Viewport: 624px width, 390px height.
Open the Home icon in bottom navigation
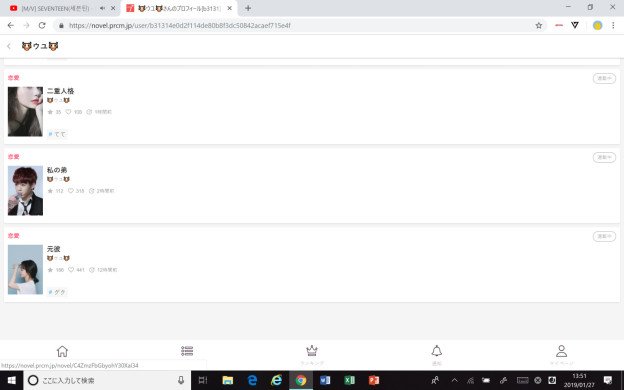(x=62, y=351)
